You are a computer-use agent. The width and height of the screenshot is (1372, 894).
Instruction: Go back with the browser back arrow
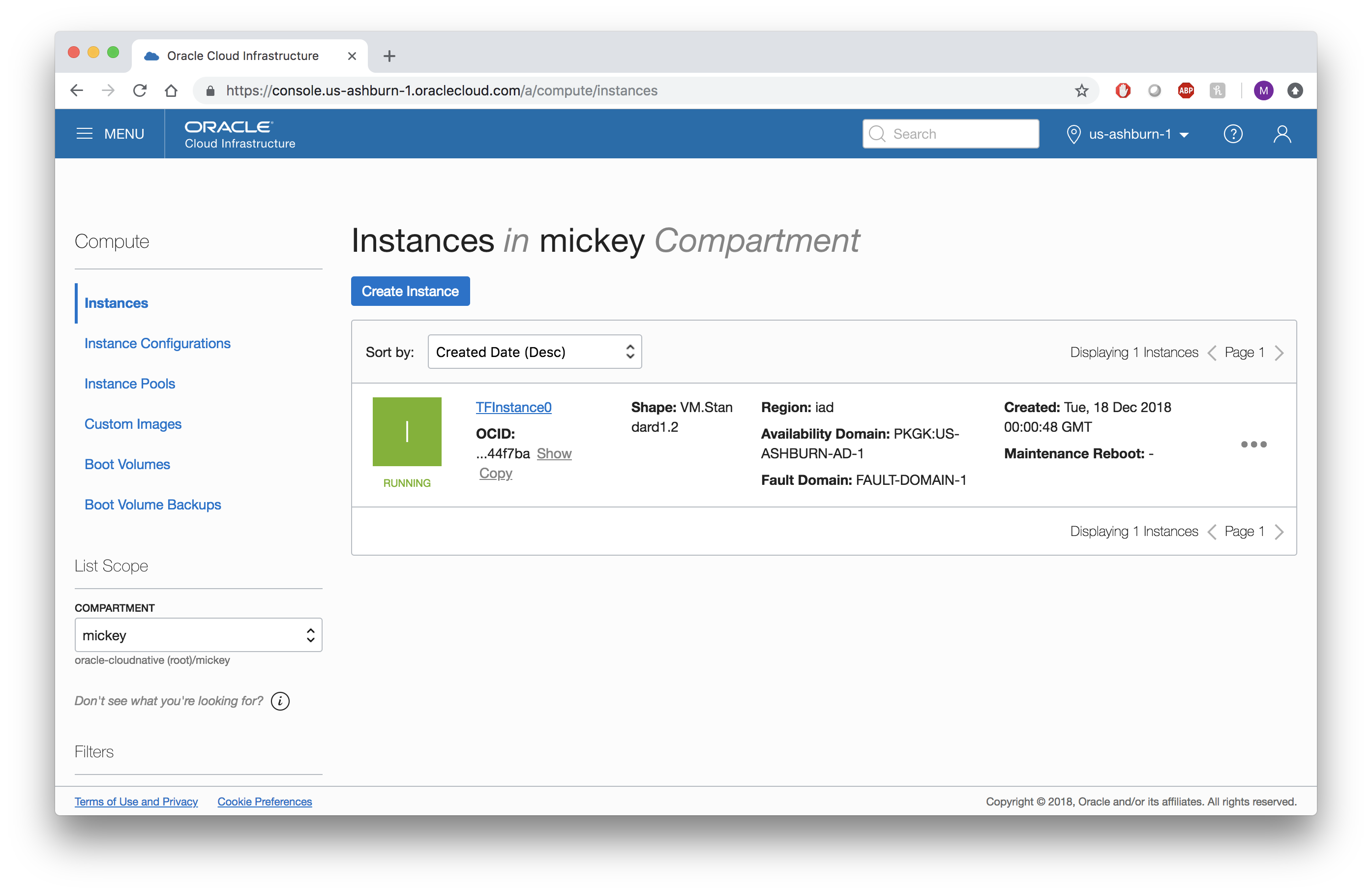tap(77, 90)
